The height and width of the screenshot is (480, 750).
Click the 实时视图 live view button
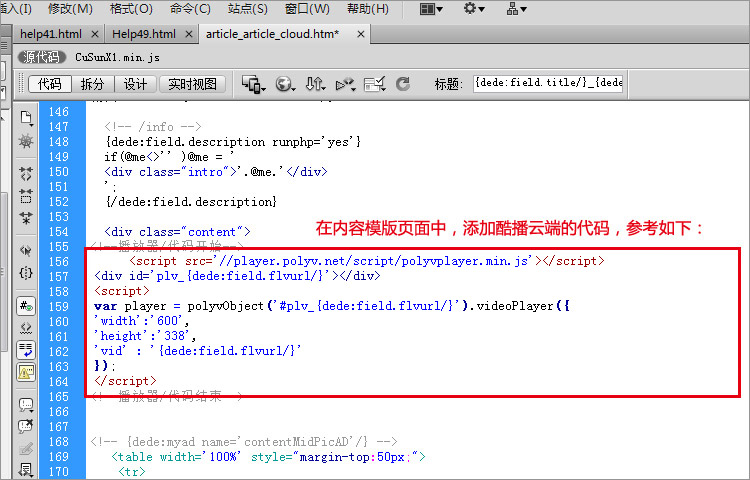pyautogui.click(x=191, y=84)
